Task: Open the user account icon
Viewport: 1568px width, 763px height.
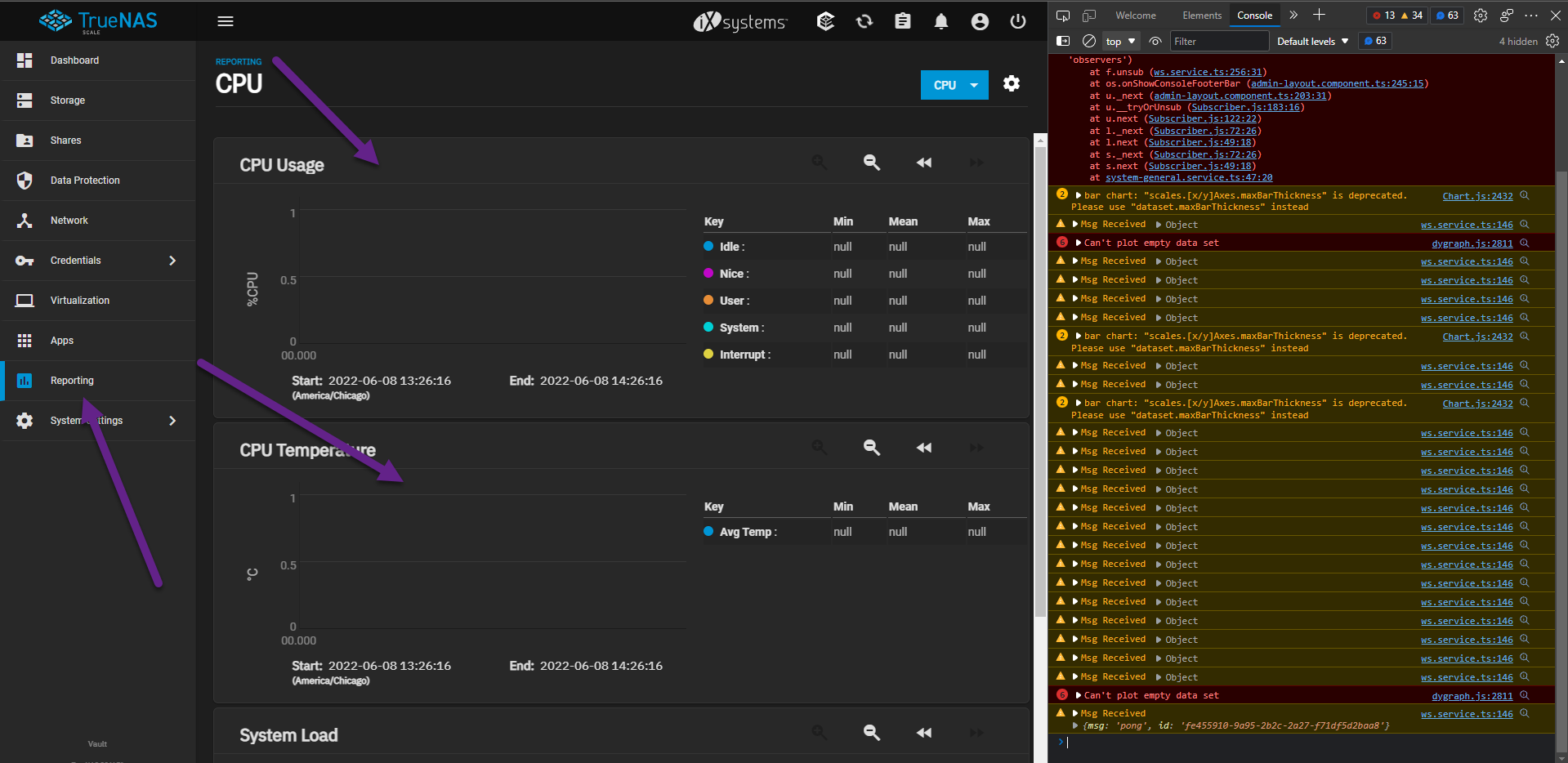Action: (980, 22)
